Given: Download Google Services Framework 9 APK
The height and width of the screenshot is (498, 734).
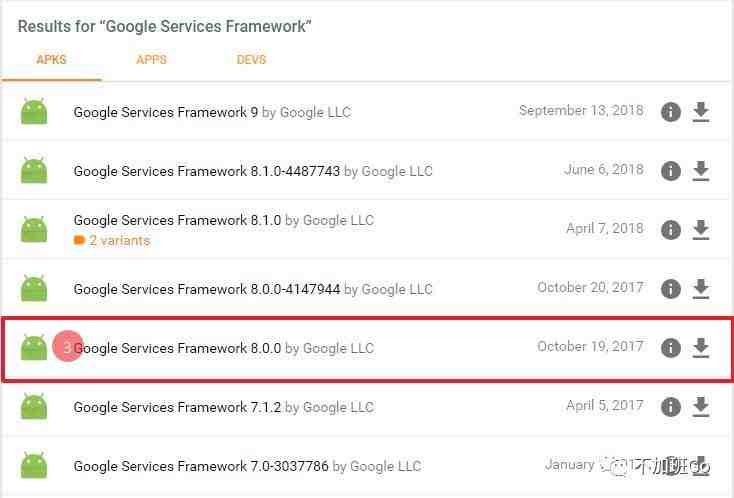Looking at the screenshot, I should [701, 112].
